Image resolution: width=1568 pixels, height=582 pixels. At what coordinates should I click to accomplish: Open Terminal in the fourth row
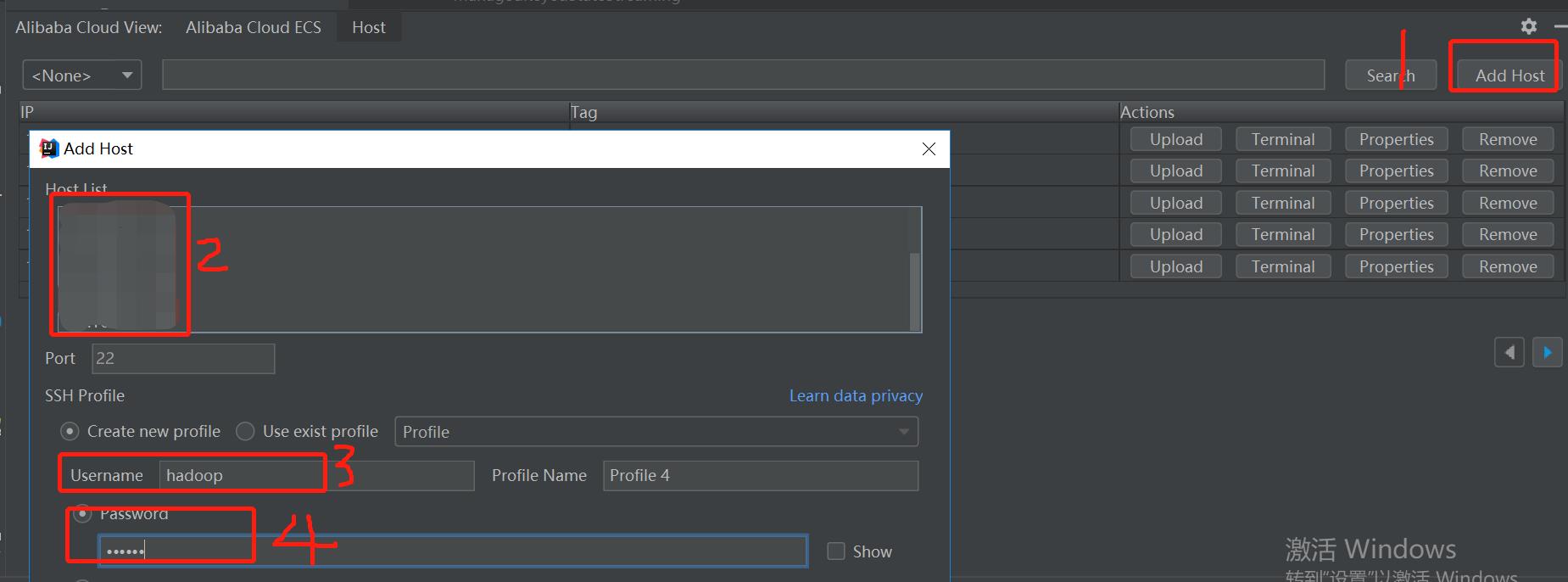click(x=1283, y=234)
